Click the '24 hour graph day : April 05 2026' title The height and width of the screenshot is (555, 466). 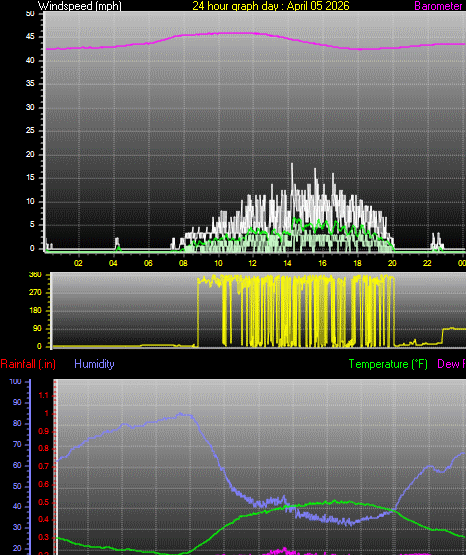point(271,6)
